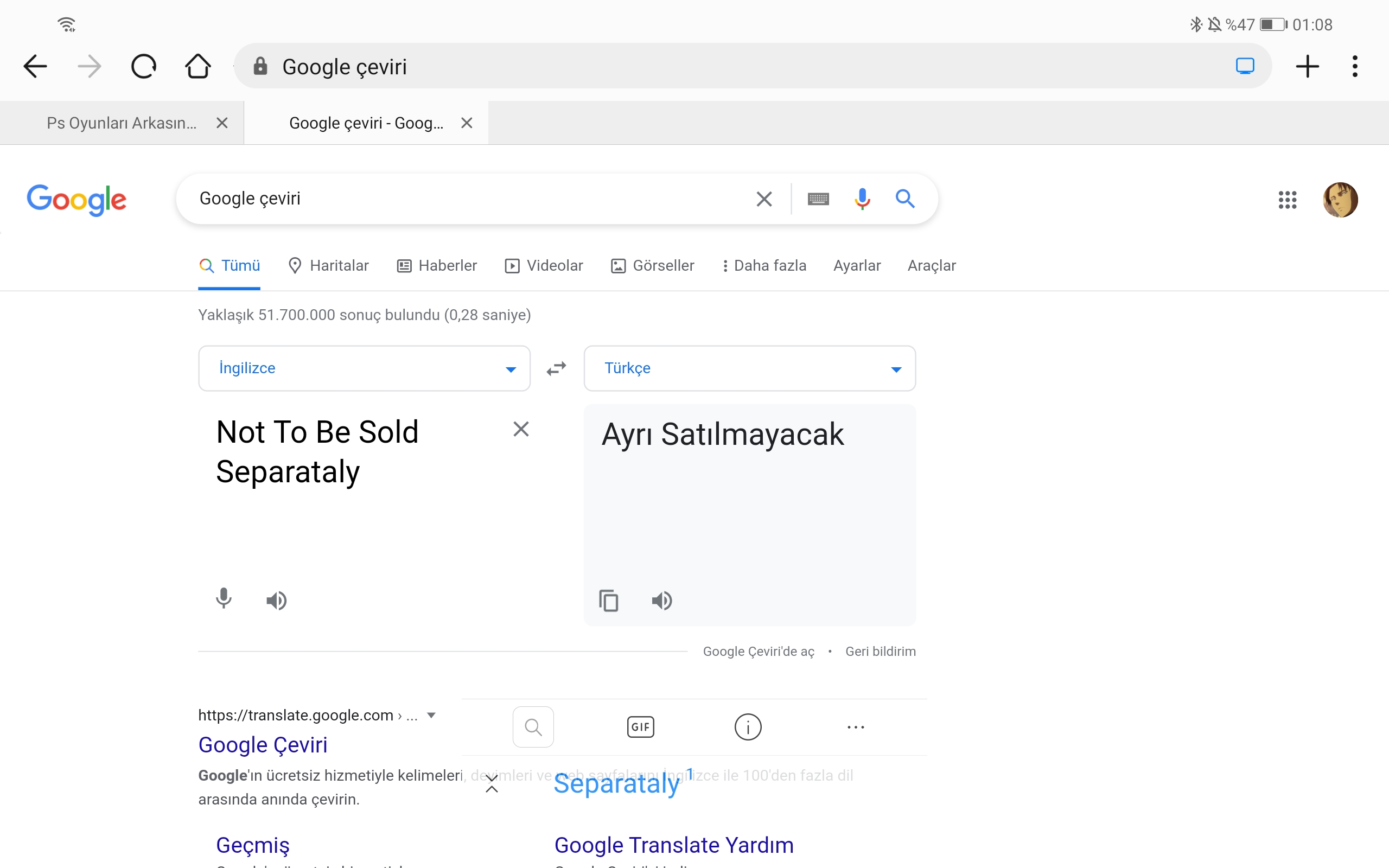Dictate source text with the microphone icon
Image resolution: width=1389 pixels, height=868 pixels.
pos(224,599)
